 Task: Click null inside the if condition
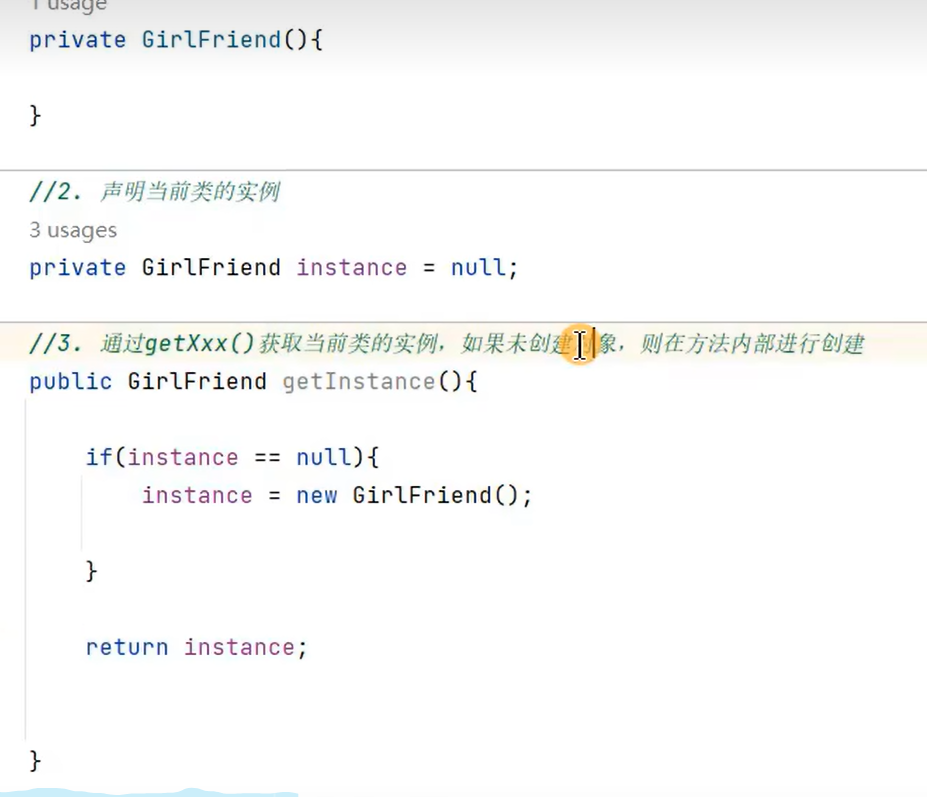[323, 457]
